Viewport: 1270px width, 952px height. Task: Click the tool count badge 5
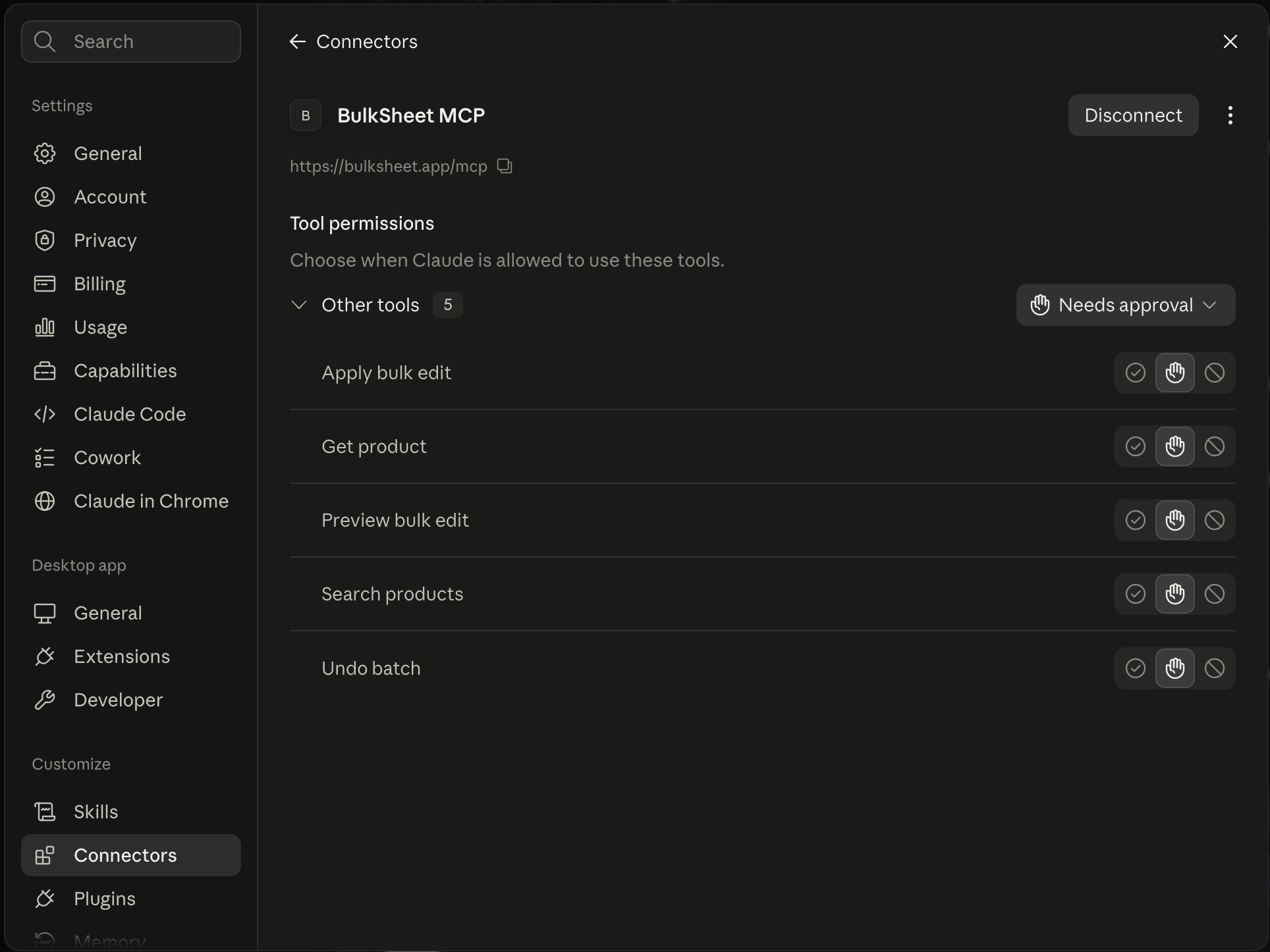click(x=448, y=305)
